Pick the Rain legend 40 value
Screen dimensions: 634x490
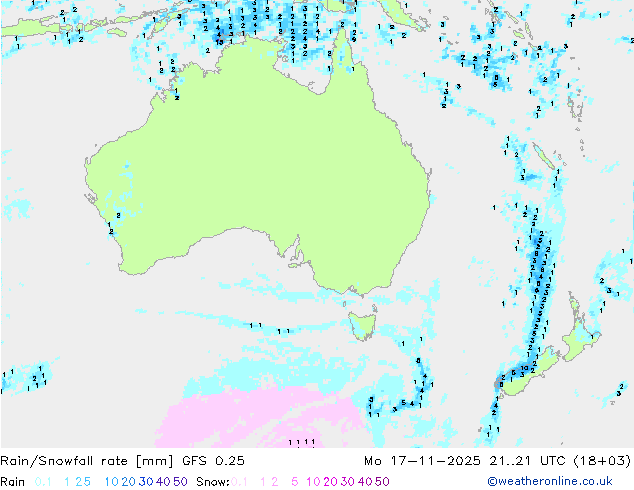(163, 482)
